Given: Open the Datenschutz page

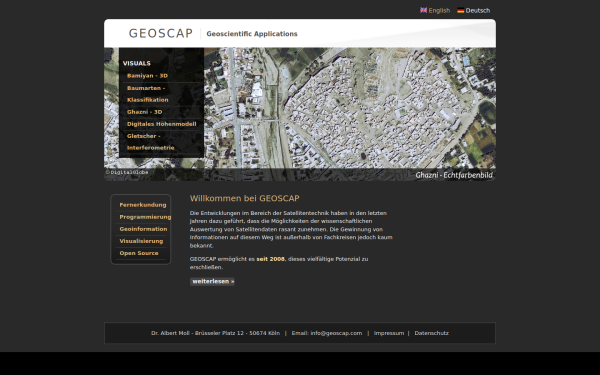Looking at the screenshot, I should point(431,333).
